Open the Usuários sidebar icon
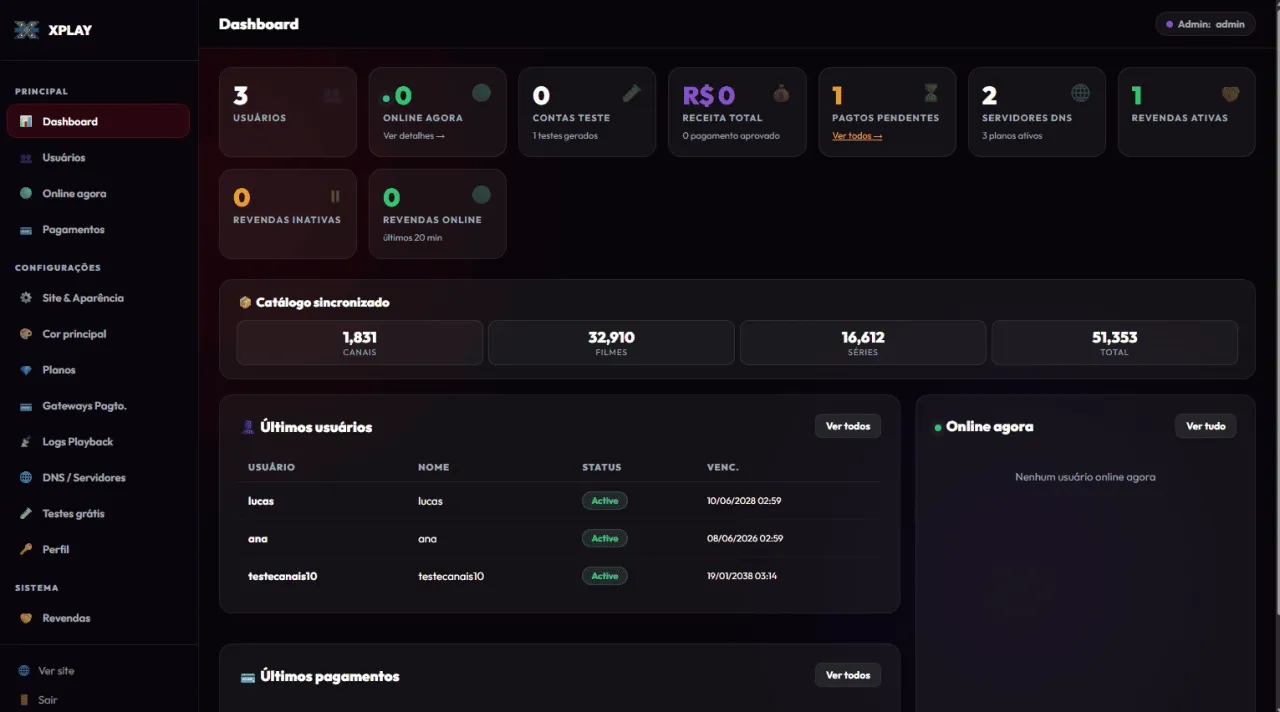 (26, 158)
